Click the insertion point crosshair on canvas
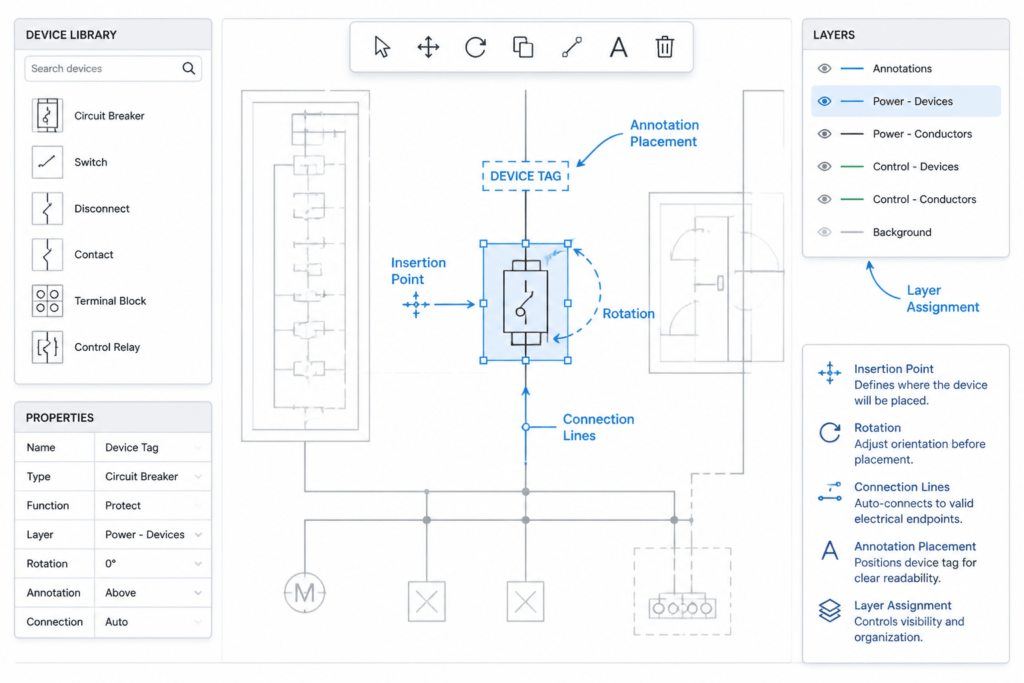Screen dimensions: 1024x683 [416, 304]
